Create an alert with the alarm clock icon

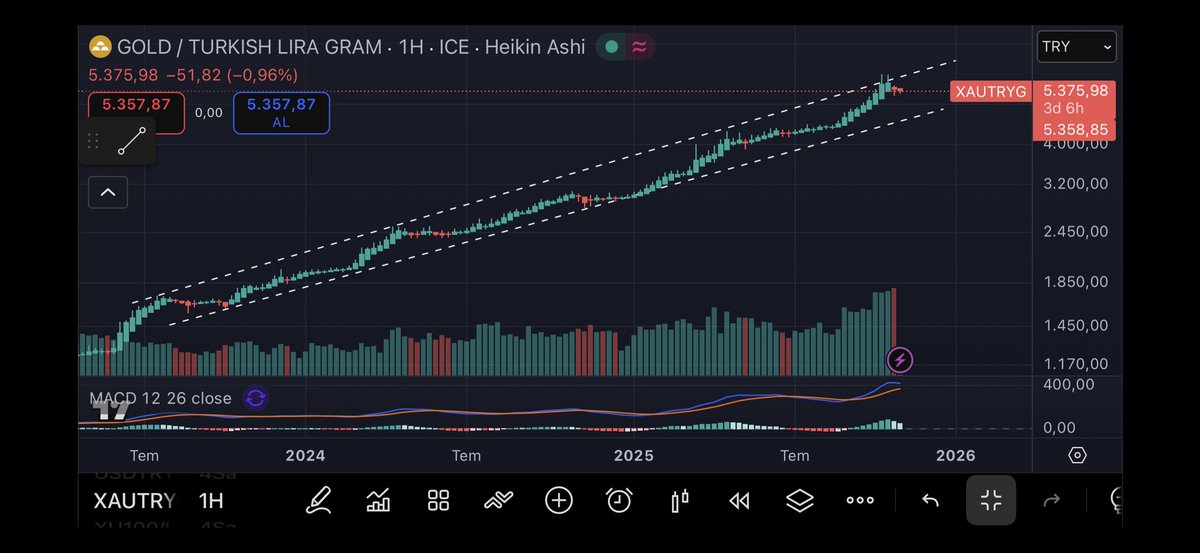(619, 500)
